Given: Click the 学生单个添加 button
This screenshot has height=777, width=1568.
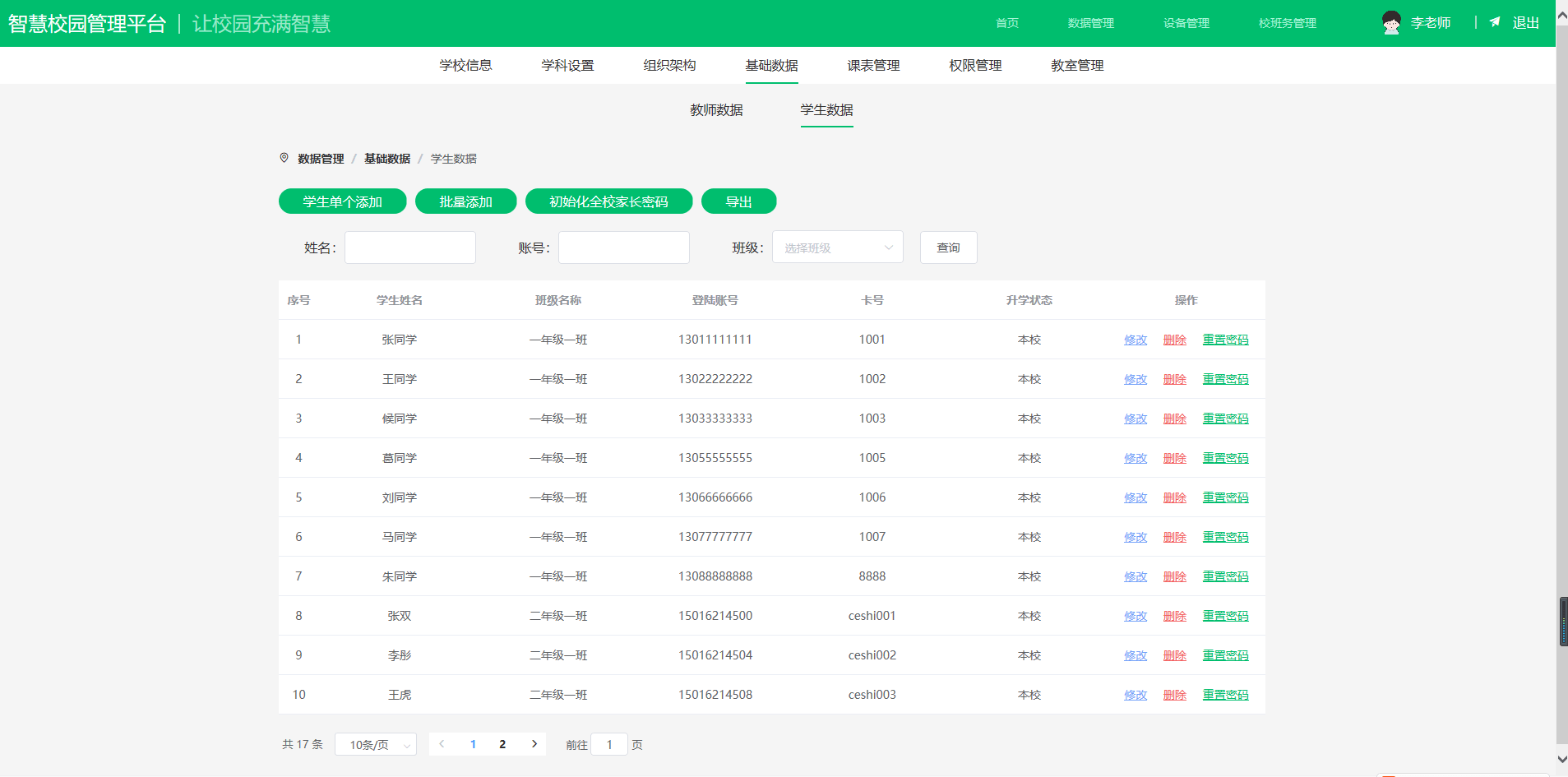Looking at the screenshot, I should coord(342,201).
